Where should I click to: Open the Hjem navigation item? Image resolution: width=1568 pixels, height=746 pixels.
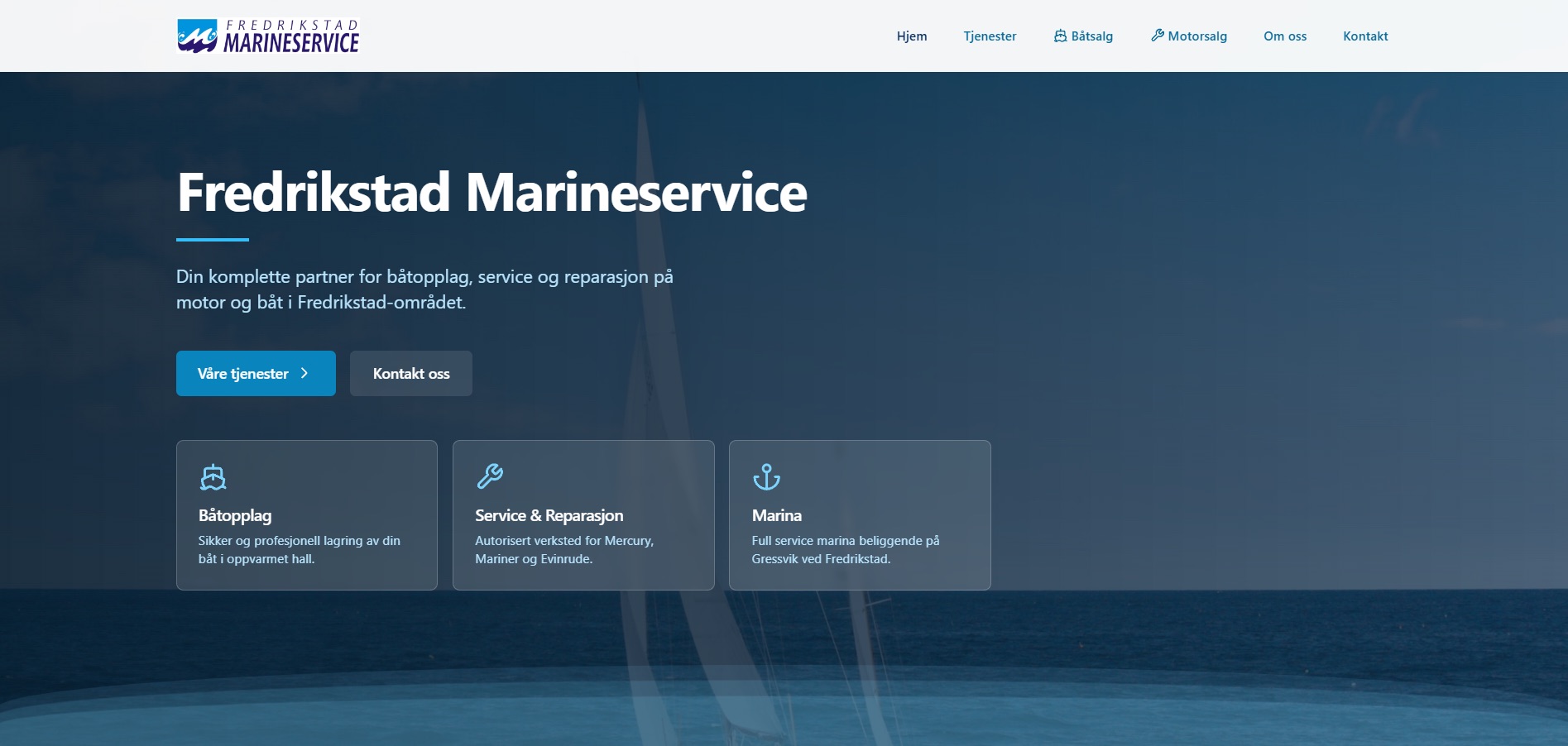click(x=911, y=36)
